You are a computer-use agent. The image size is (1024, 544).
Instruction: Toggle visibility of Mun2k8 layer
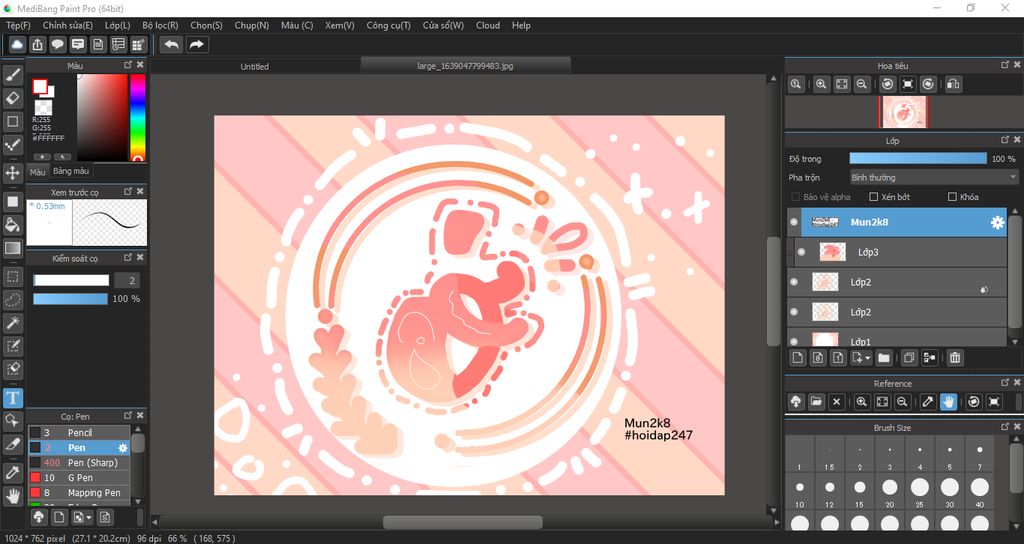[x=793, y=222]
